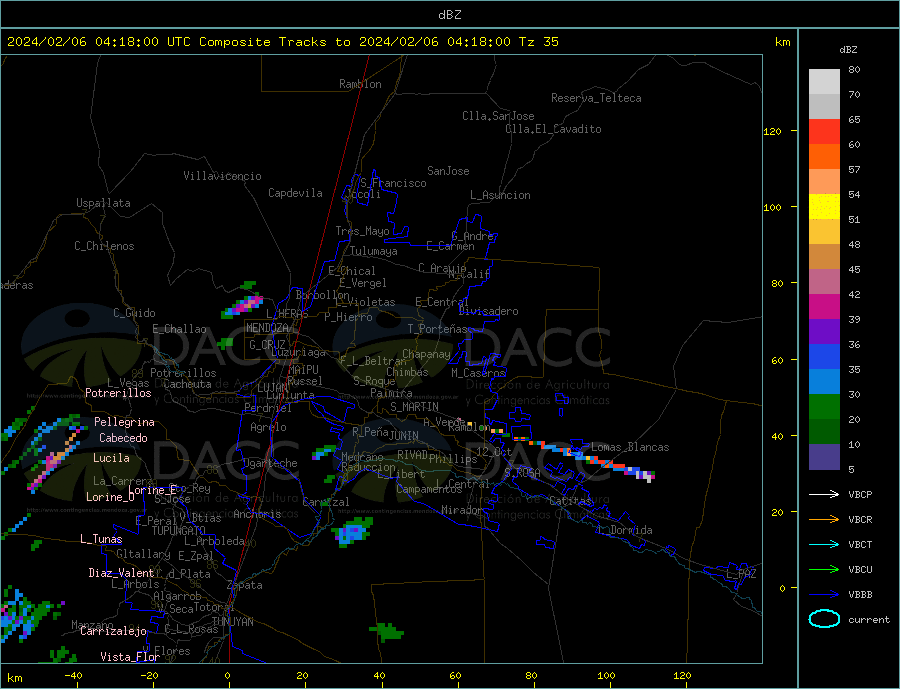The width and height of the screenshot is (900, 689).
Task: Click the 'Zapata' place label
Action: [245, 586]
